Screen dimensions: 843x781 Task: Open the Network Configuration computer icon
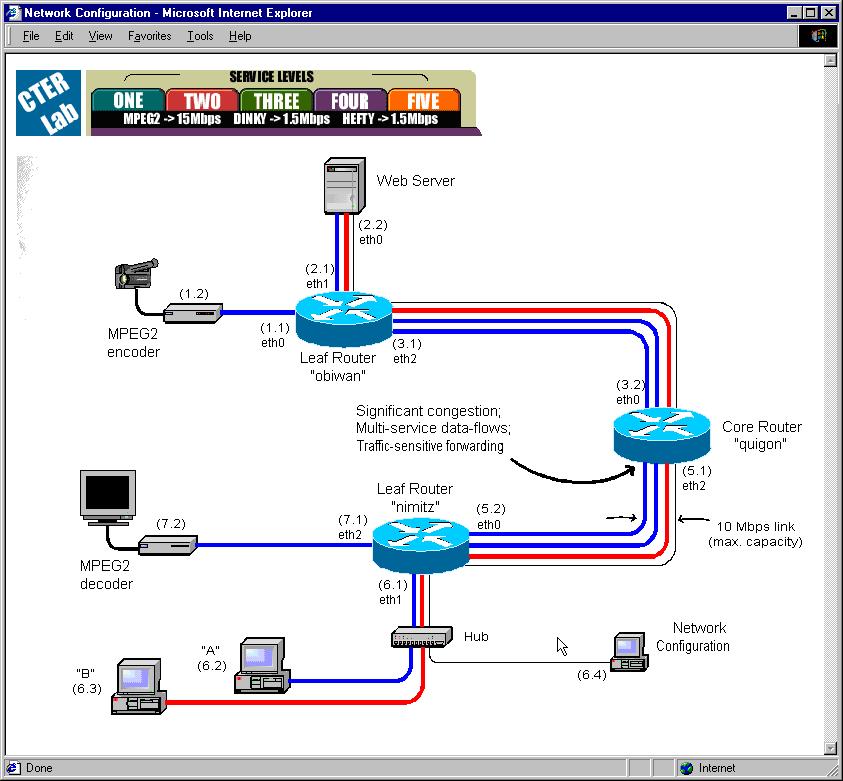[630, 651]
